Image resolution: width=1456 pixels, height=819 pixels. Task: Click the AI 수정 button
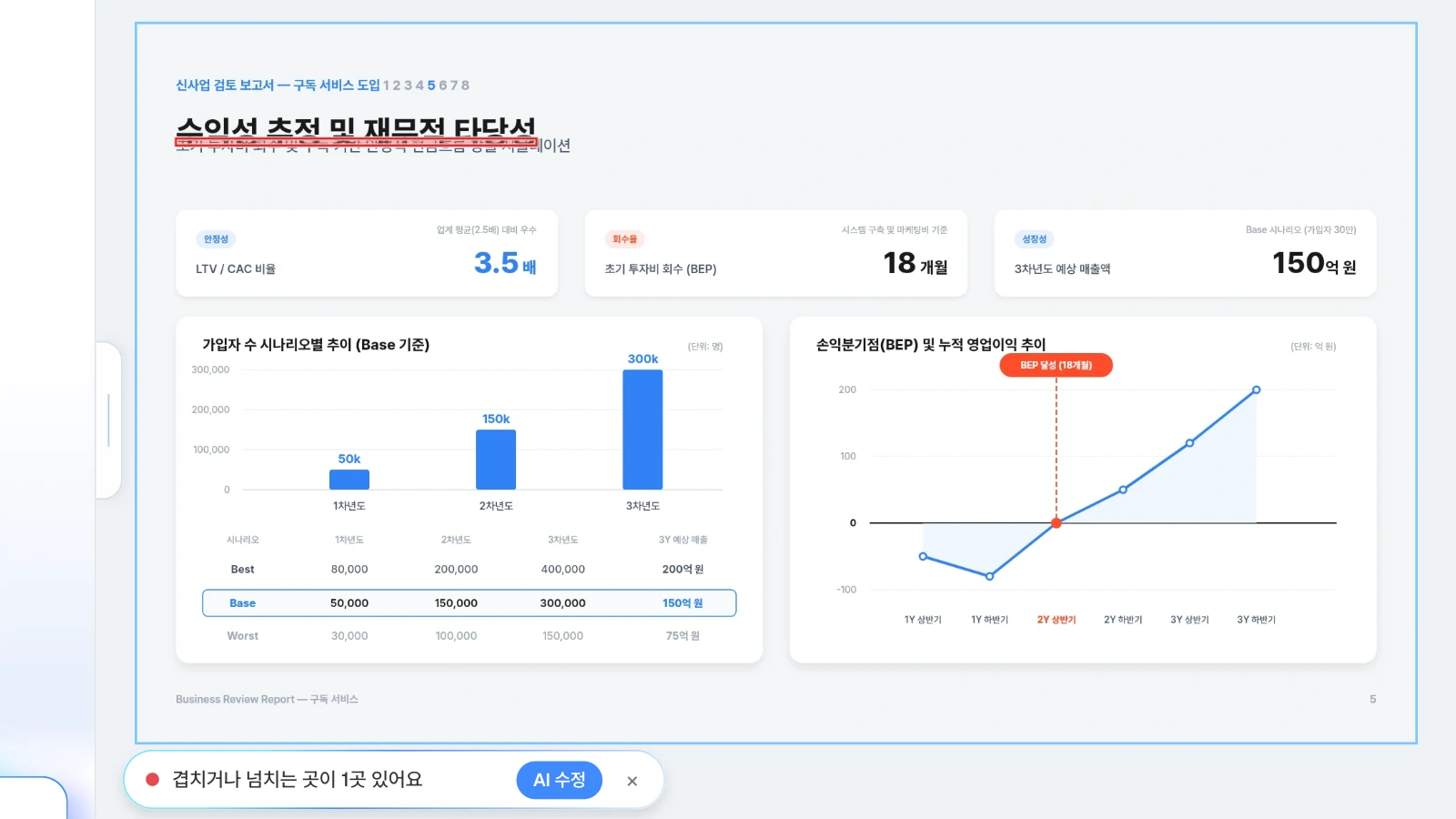coord(559,780)
